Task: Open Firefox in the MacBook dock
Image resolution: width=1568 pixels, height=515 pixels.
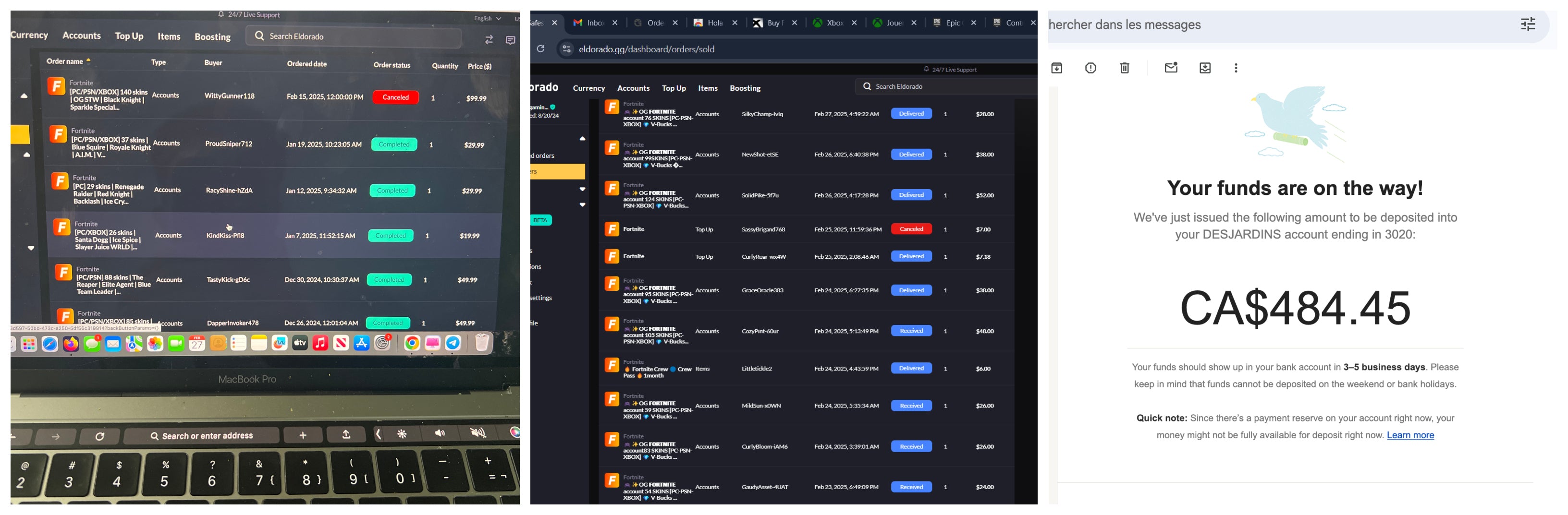Action: [x=71, y=344]
